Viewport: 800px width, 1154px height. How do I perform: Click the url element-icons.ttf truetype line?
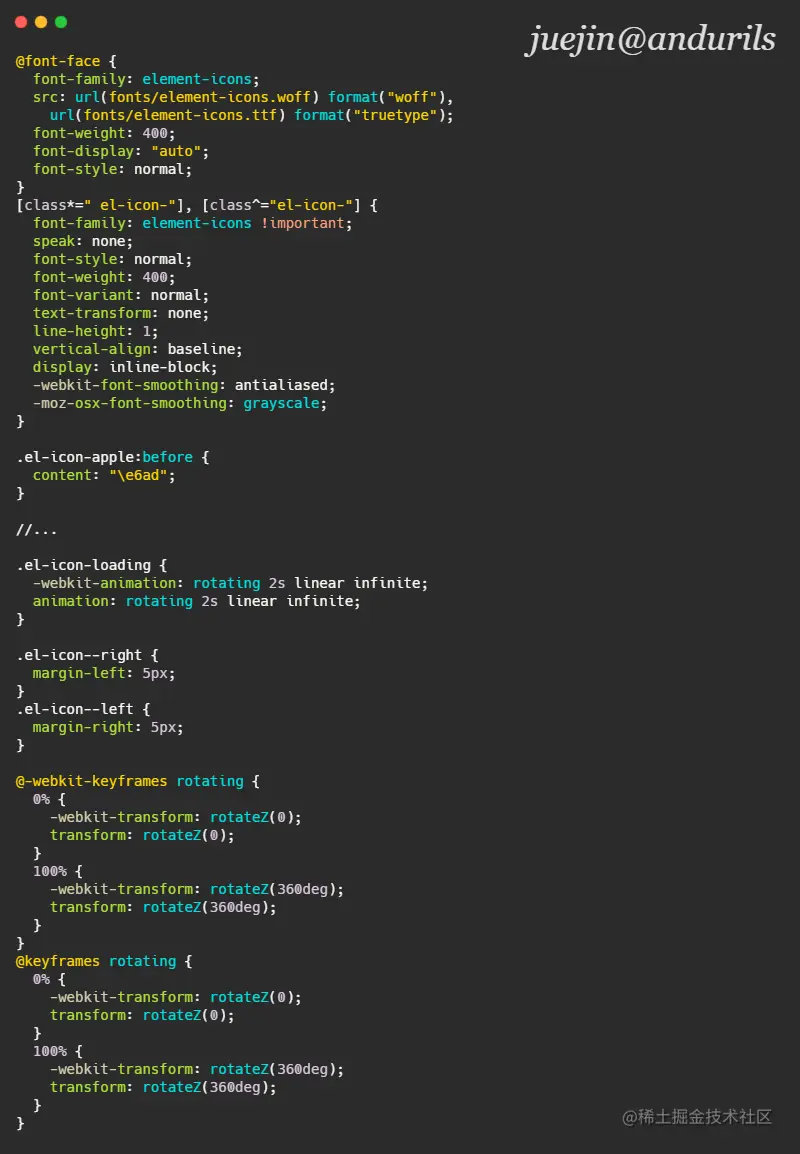pos(252,115)
